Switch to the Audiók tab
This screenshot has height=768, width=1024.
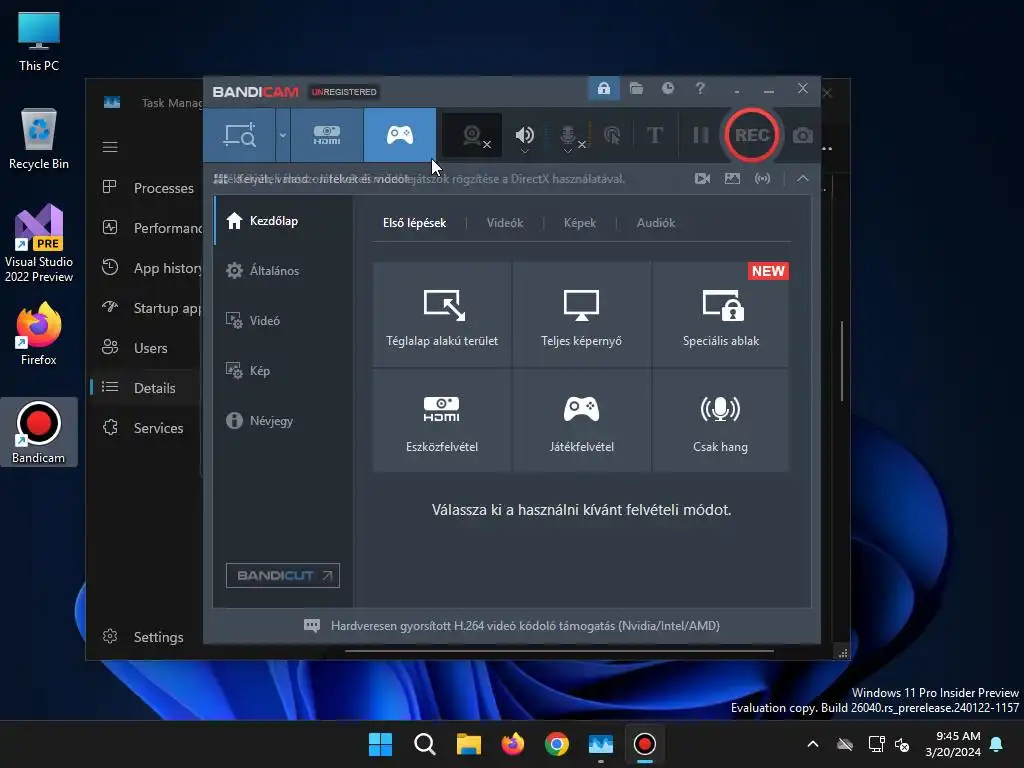[656, 223]
